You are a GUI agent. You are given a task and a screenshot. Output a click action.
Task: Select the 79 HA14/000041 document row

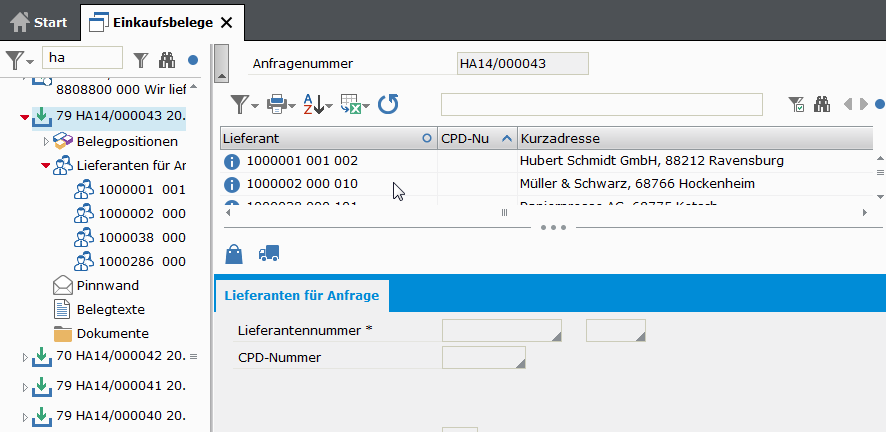click(109, 386)
